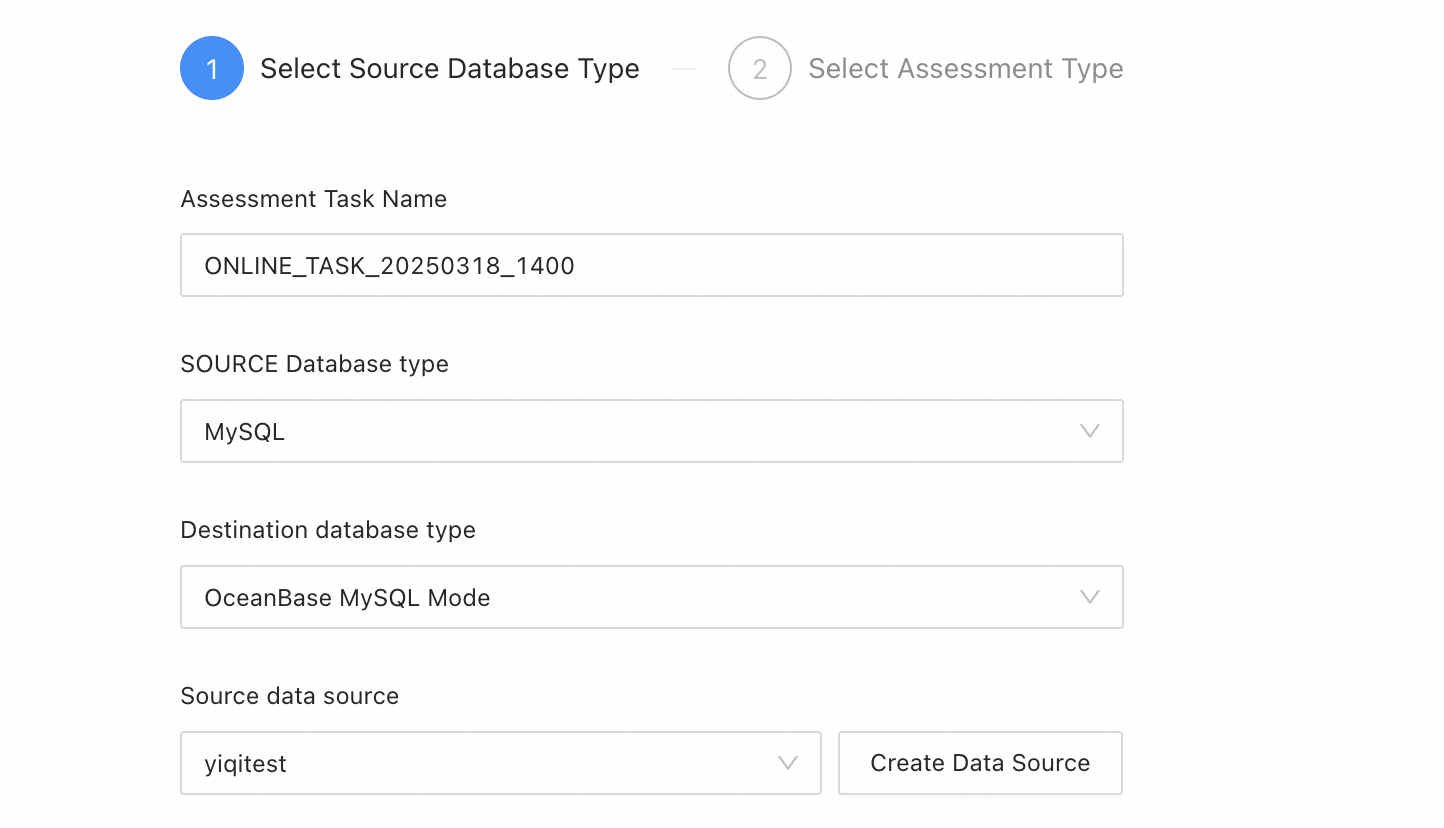Screen dimensions: 1444x828
Task: Click the dash connector between the two steps
Action: point(684,69)
